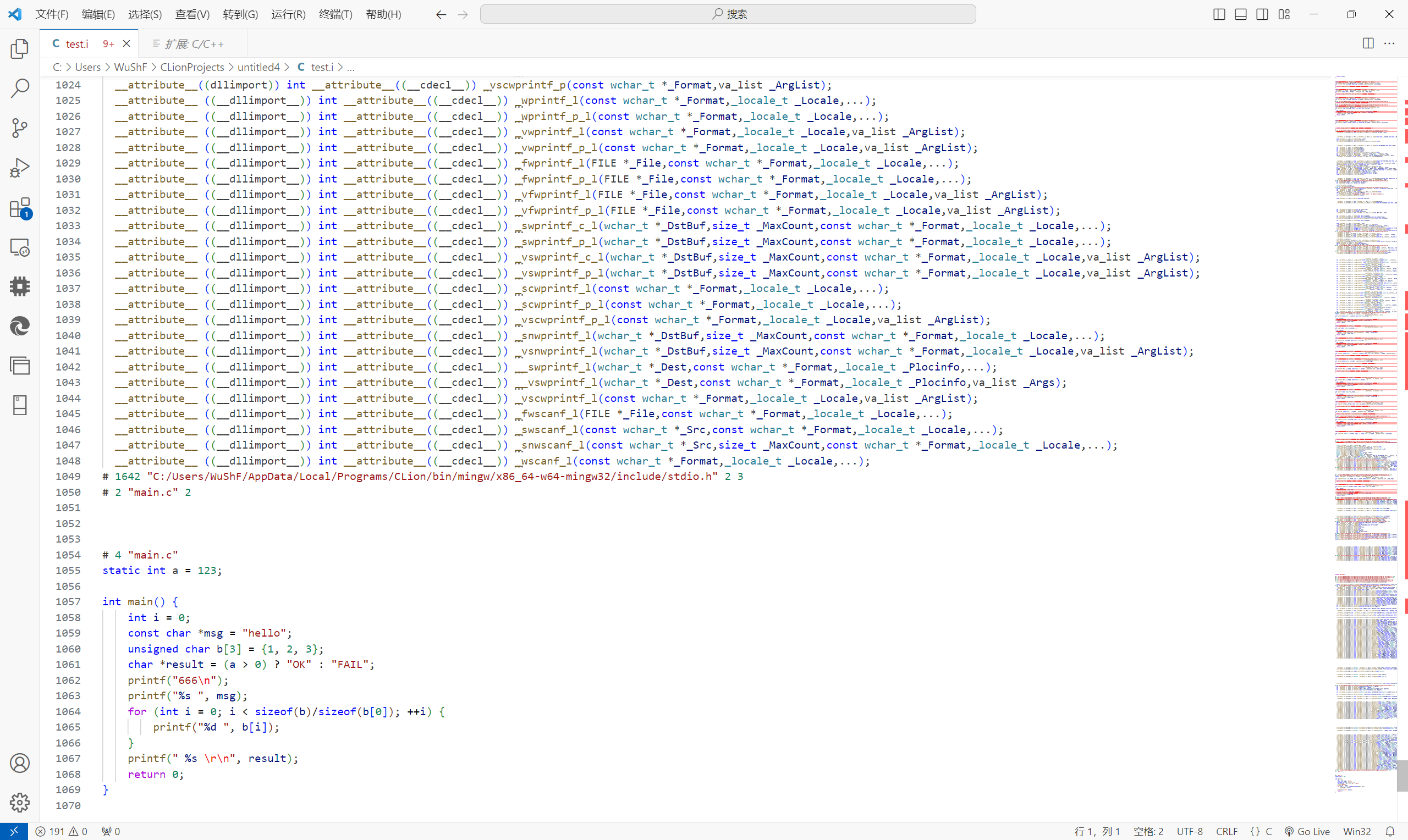
Task: Open the editor More Actions menu
Action: point(1389,43)
